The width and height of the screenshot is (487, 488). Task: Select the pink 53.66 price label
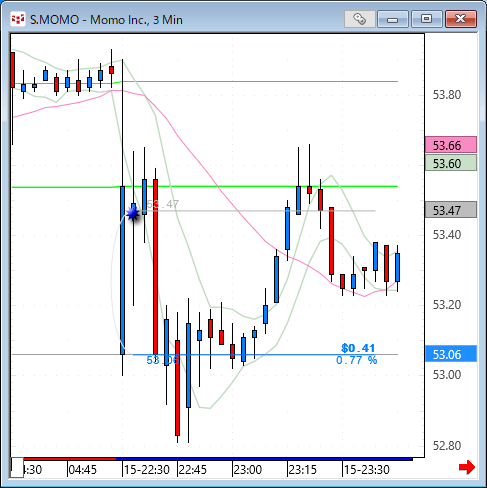point(451,145)
